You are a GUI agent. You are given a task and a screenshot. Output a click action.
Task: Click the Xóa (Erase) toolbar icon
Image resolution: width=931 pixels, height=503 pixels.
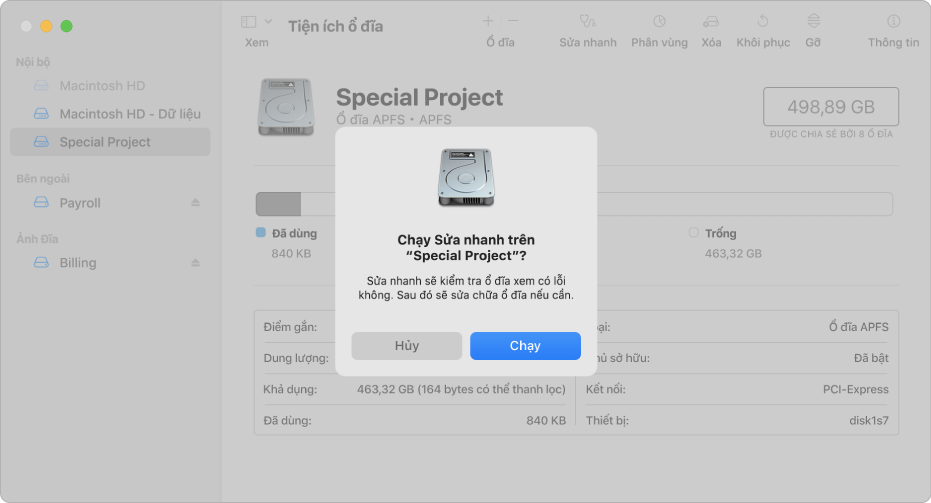tap(711, 21)
